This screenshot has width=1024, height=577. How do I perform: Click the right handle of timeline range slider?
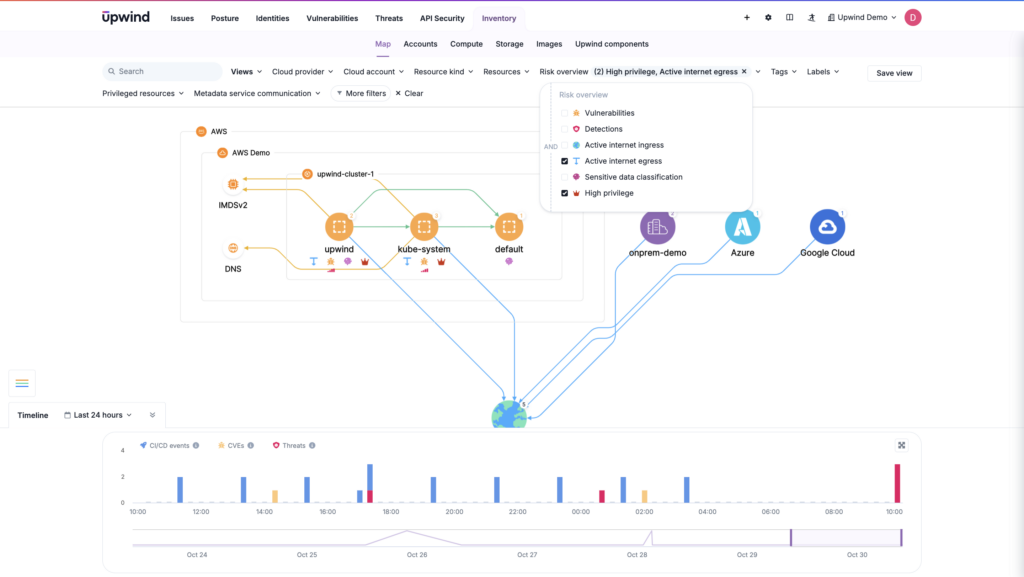[901, 537]
